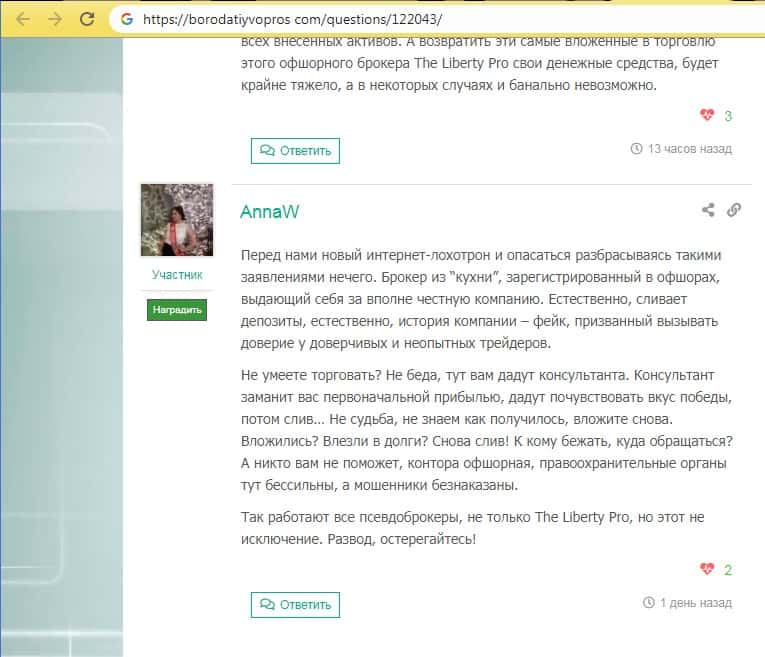
Task: Open the AnnaW profile link
Action: [269, 212]
